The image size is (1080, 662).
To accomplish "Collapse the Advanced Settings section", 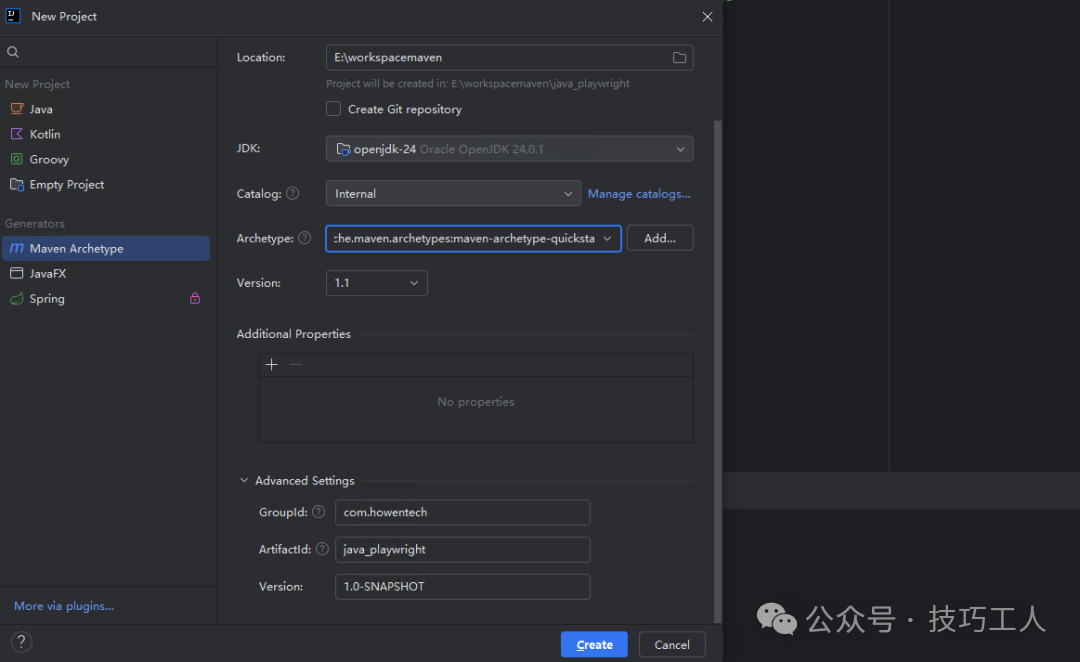I will point(244,481).
